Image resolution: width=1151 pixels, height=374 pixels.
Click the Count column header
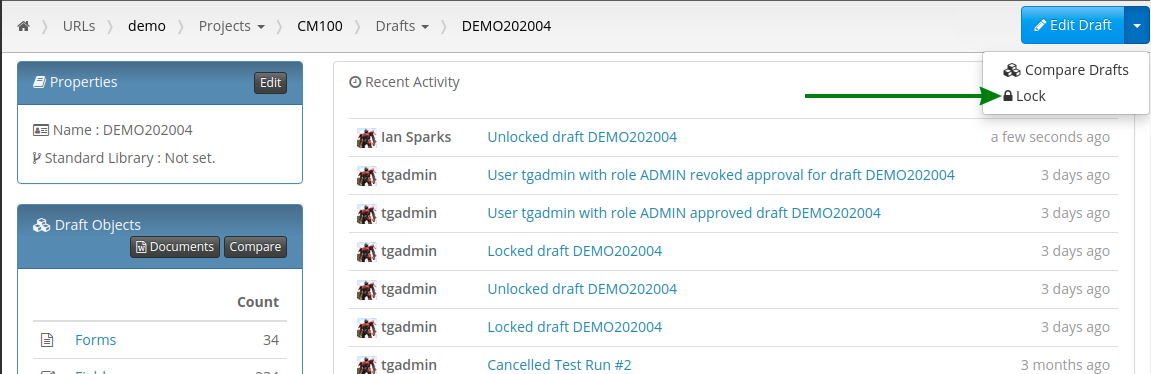(x=258, y=302)
